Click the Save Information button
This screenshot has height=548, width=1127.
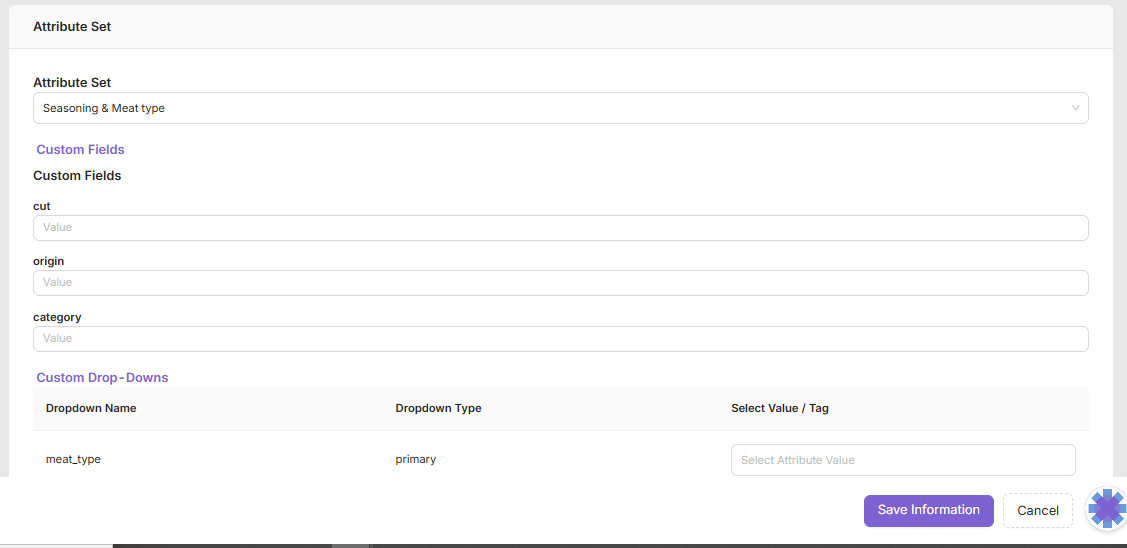click(928, 510)
